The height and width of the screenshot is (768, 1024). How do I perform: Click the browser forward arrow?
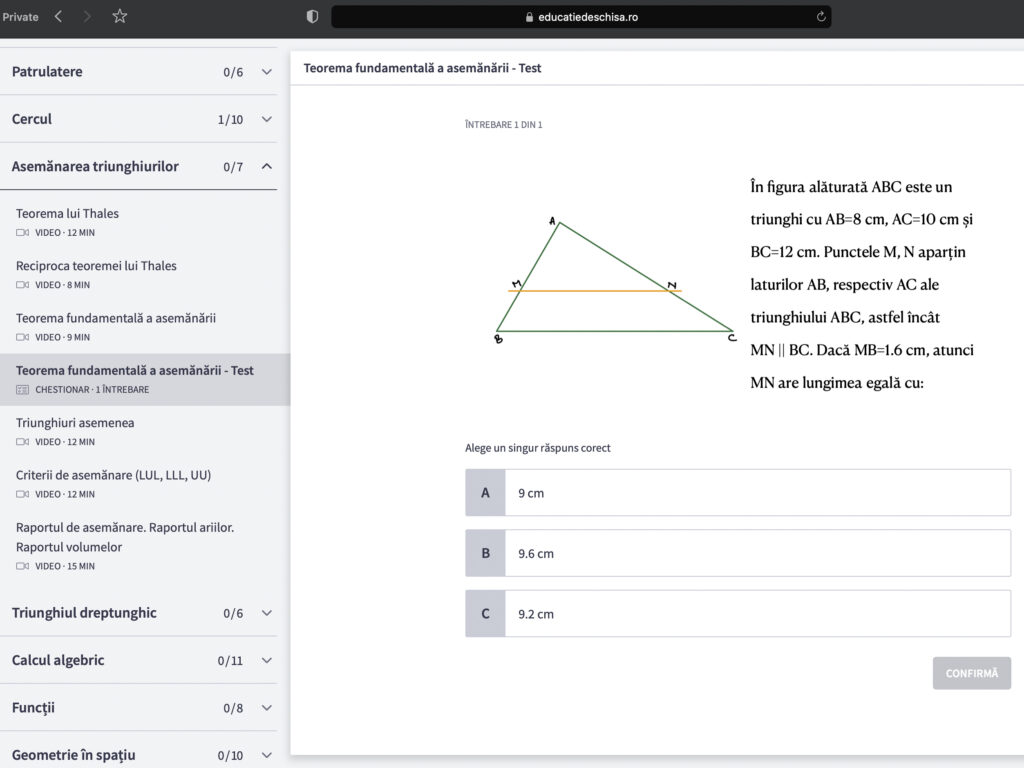pos(87,16)
